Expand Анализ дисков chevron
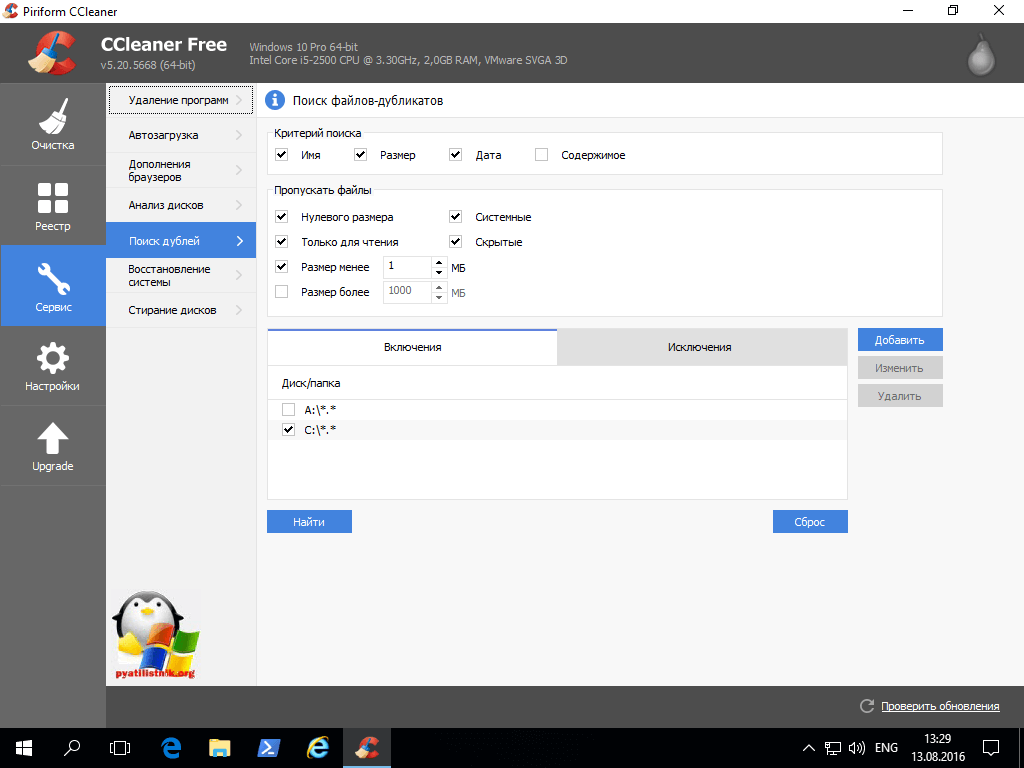Image resolution: width=1024 pixels, height=768 pixels. pyautogui.click(x=239, y=205)
